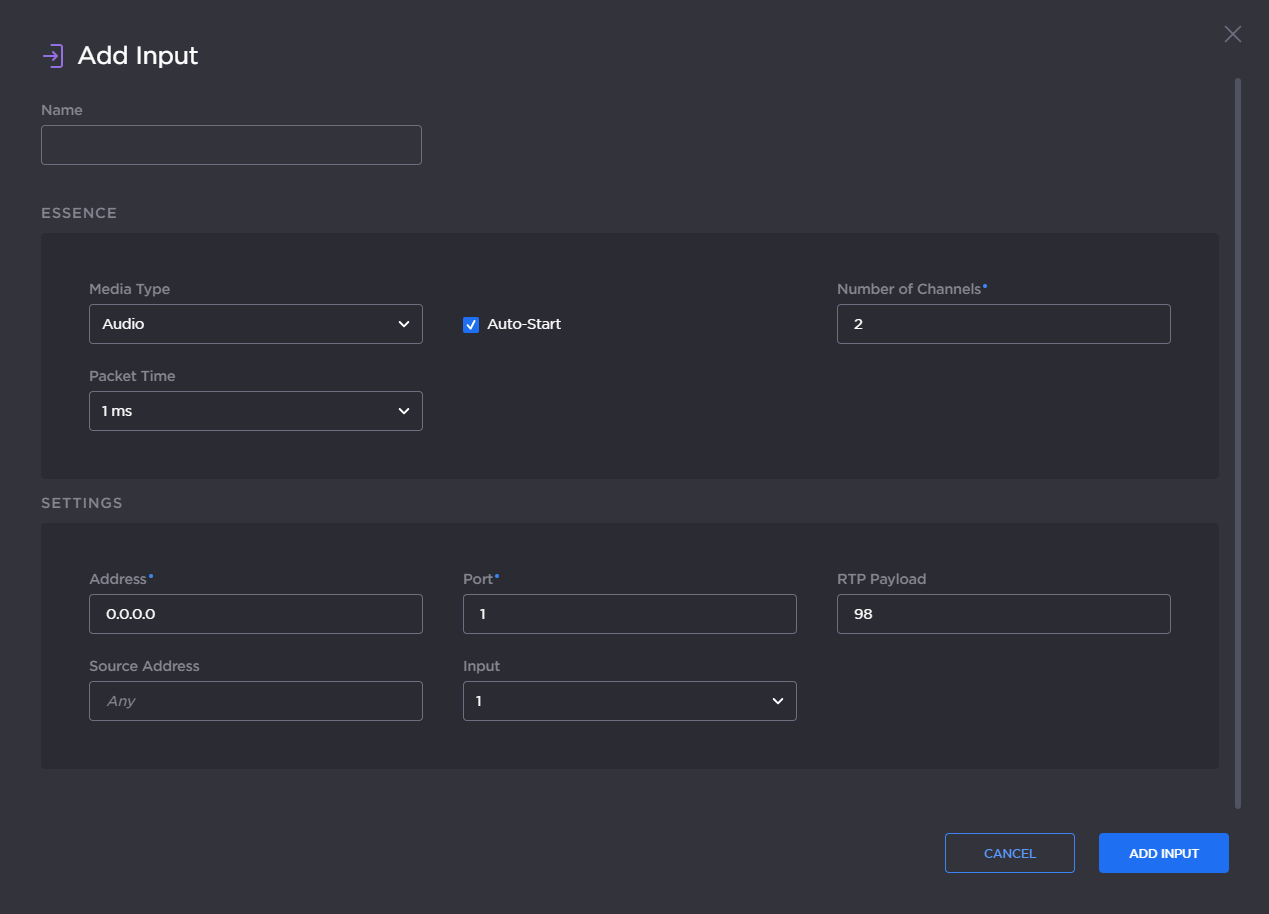
Task: Open the Media Type dropdown
Action: [255, 324]
